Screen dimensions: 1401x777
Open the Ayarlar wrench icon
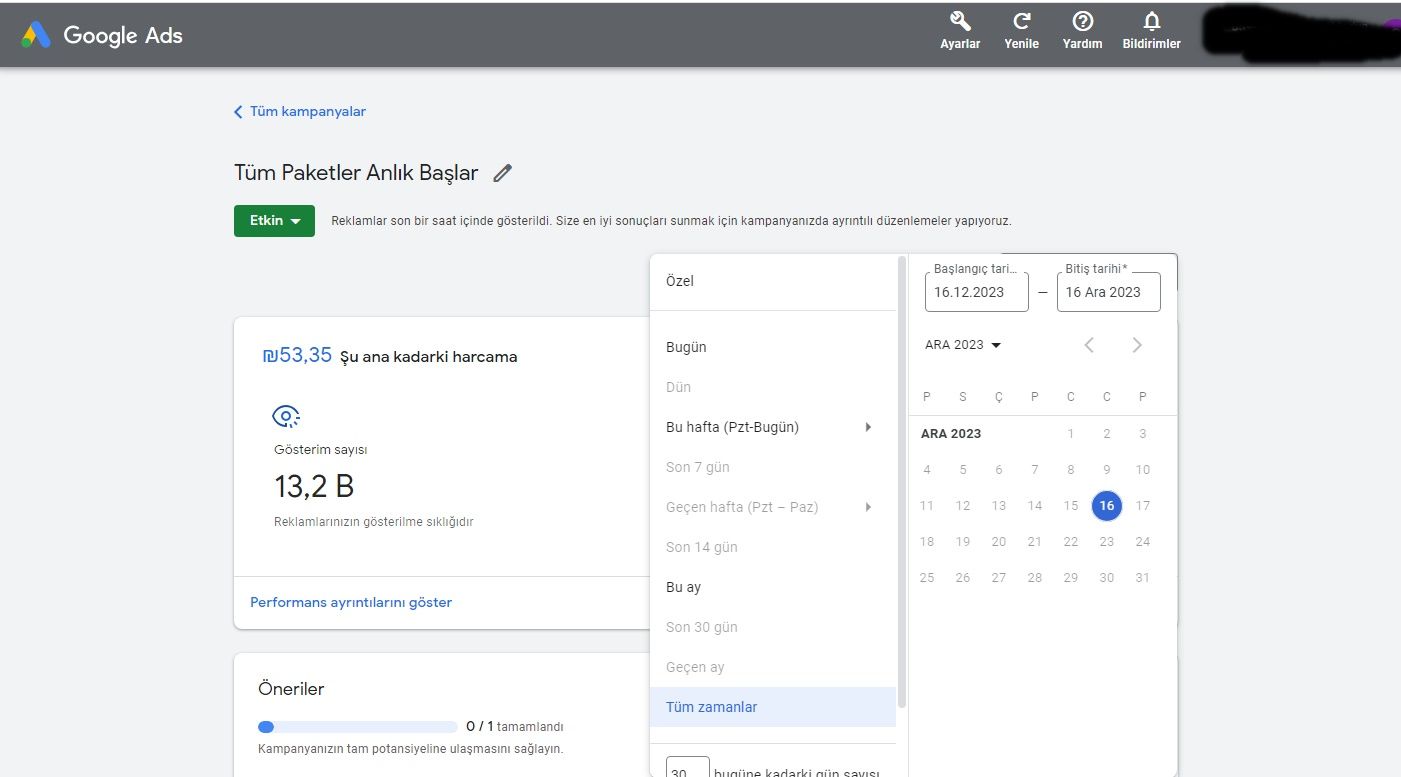click(960, 22)
